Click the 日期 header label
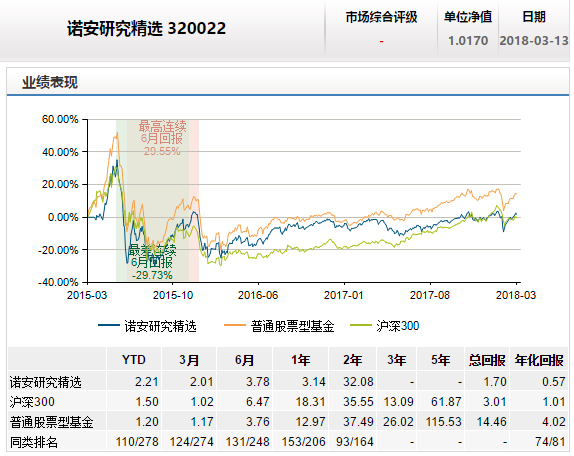Screen dimensions: 574x456 tap(534, 17)
